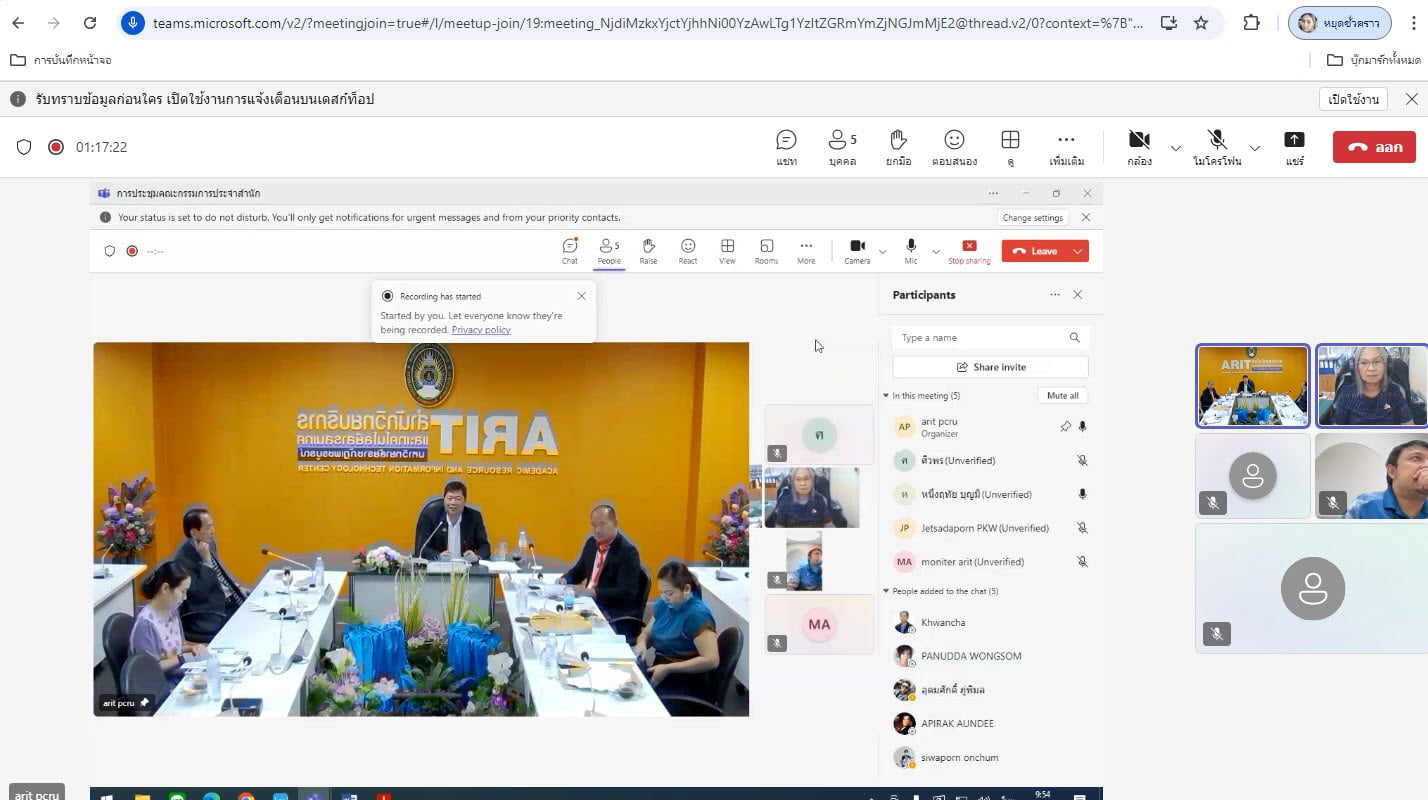This screenshot has height=800, width=1428.
Task: Select moniter arit (Unverified) participant
Action: [990, 562]
